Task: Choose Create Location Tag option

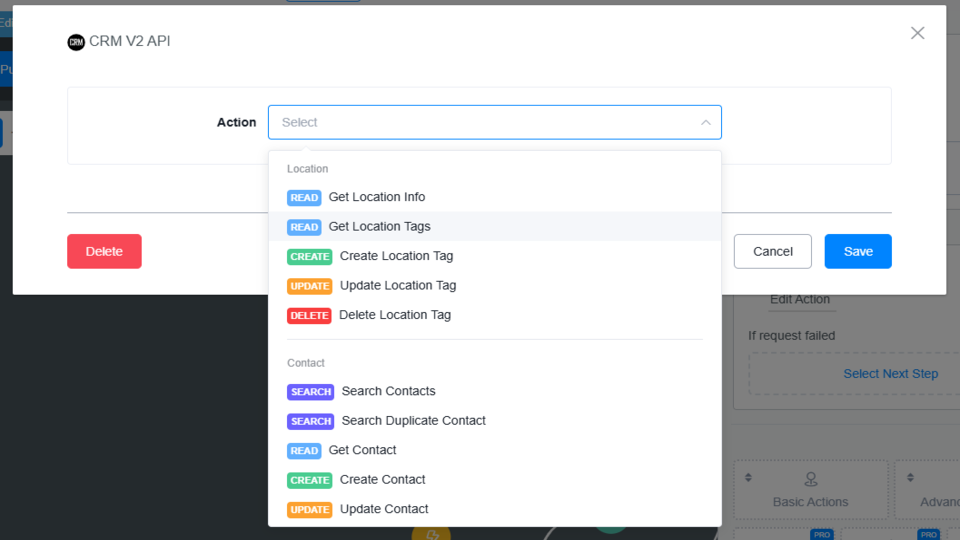Action: 495,256
